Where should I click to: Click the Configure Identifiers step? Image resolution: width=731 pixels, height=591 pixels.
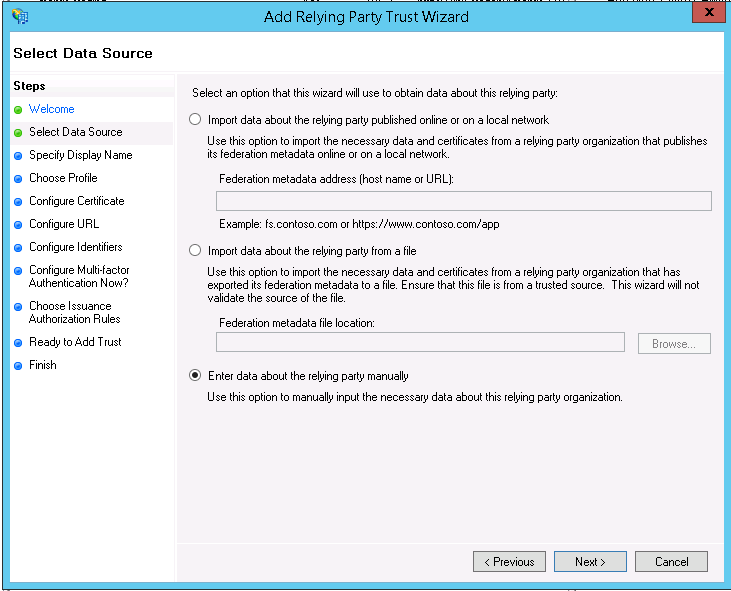click(x=76, y=247)
